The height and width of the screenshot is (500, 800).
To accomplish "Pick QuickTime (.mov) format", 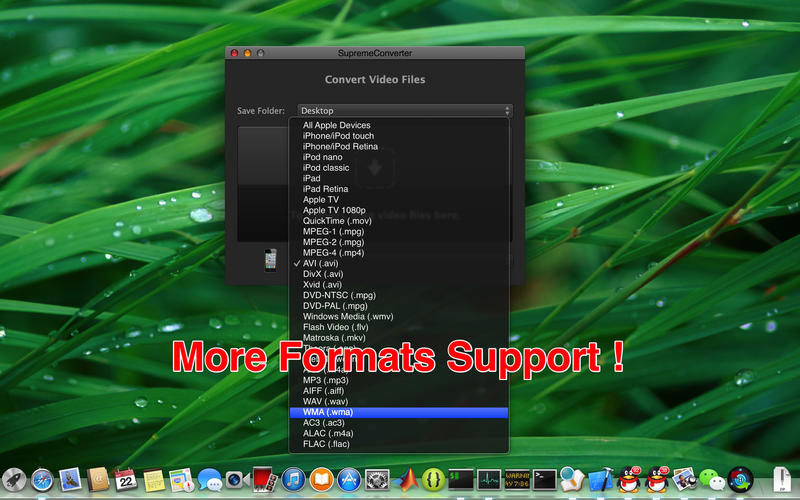I will coord(399,221).
